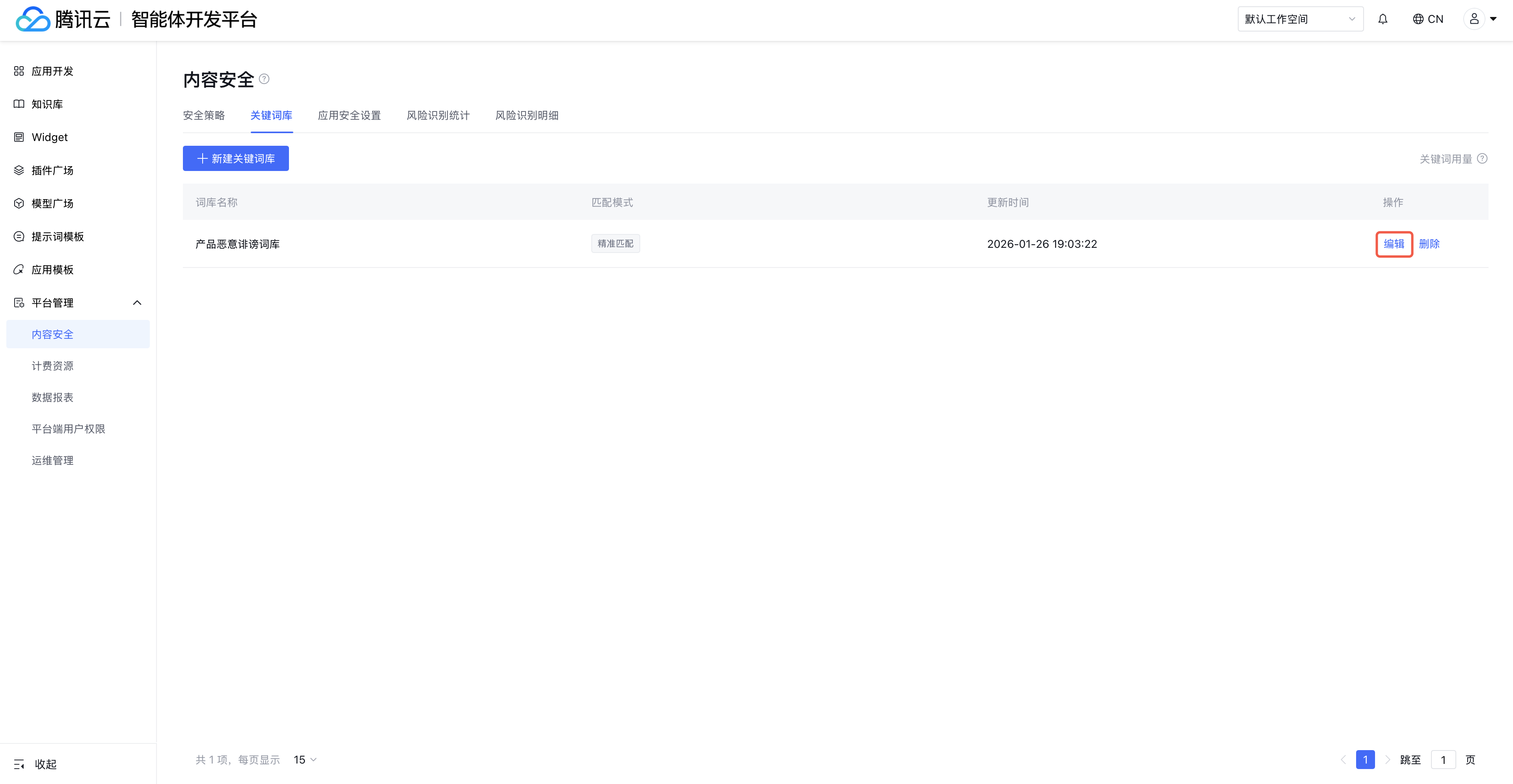Open 插件广场 in the sidebar

[x=52, y=171]
